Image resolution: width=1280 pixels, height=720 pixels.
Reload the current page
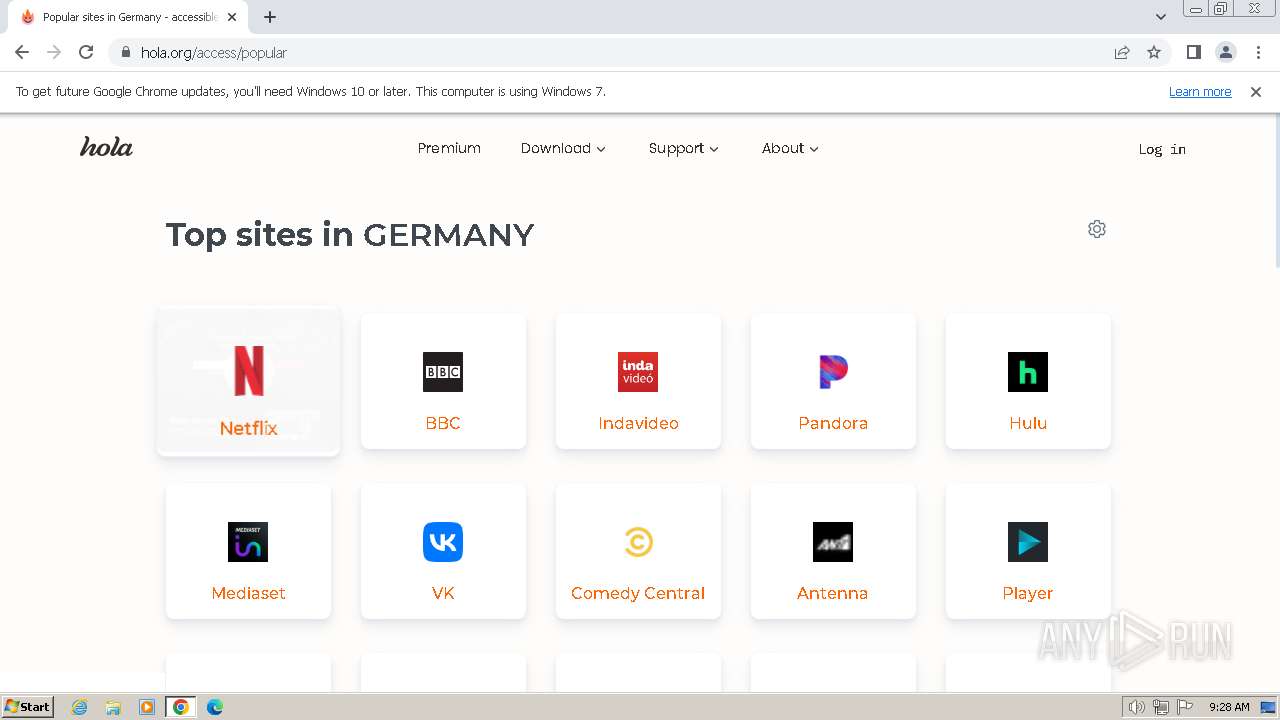86,52
